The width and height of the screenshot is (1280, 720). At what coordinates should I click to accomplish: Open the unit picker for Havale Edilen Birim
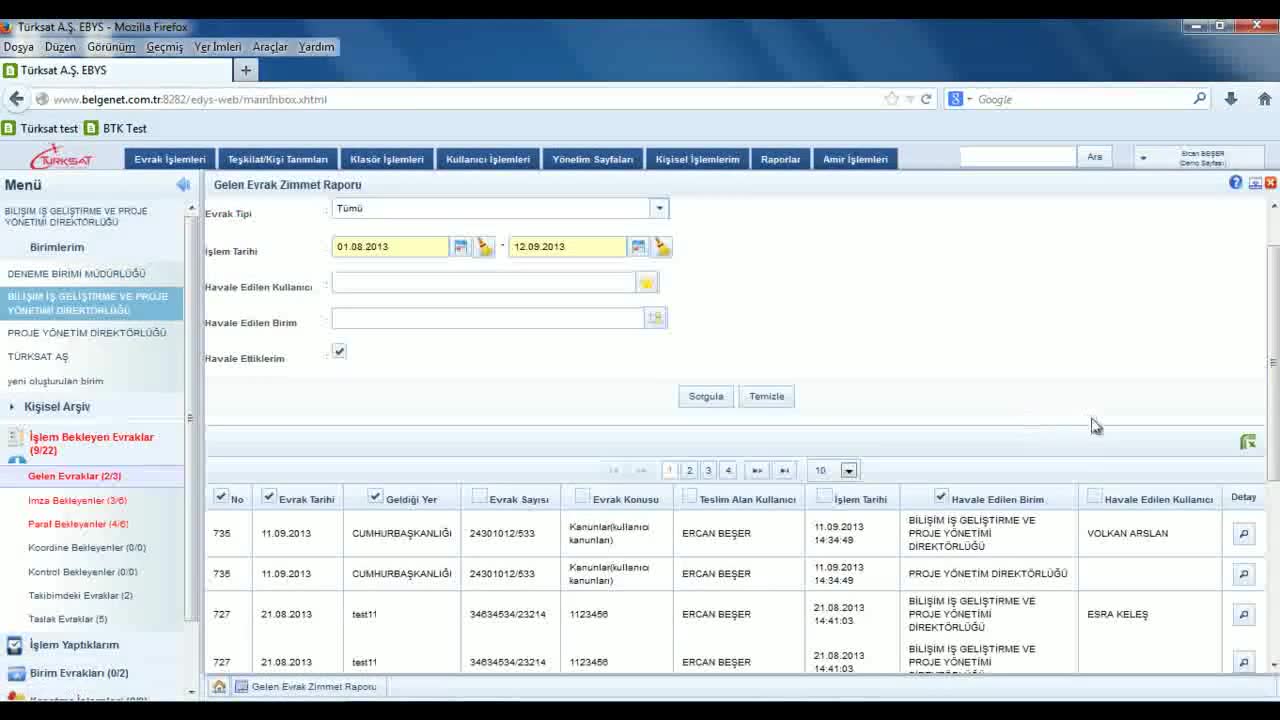tap(654, 318)
